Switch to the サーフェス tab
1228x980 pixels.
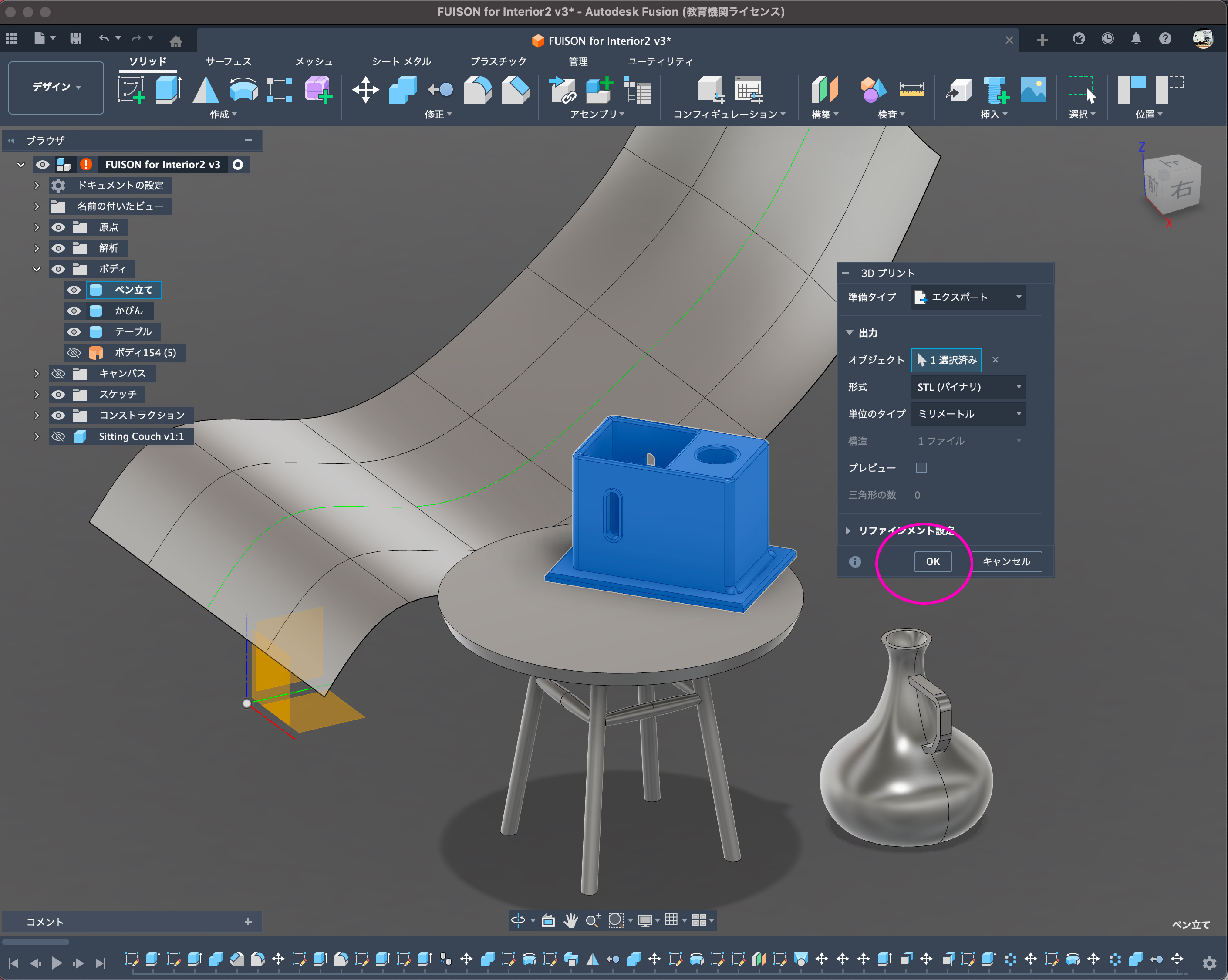click(228, 61)
